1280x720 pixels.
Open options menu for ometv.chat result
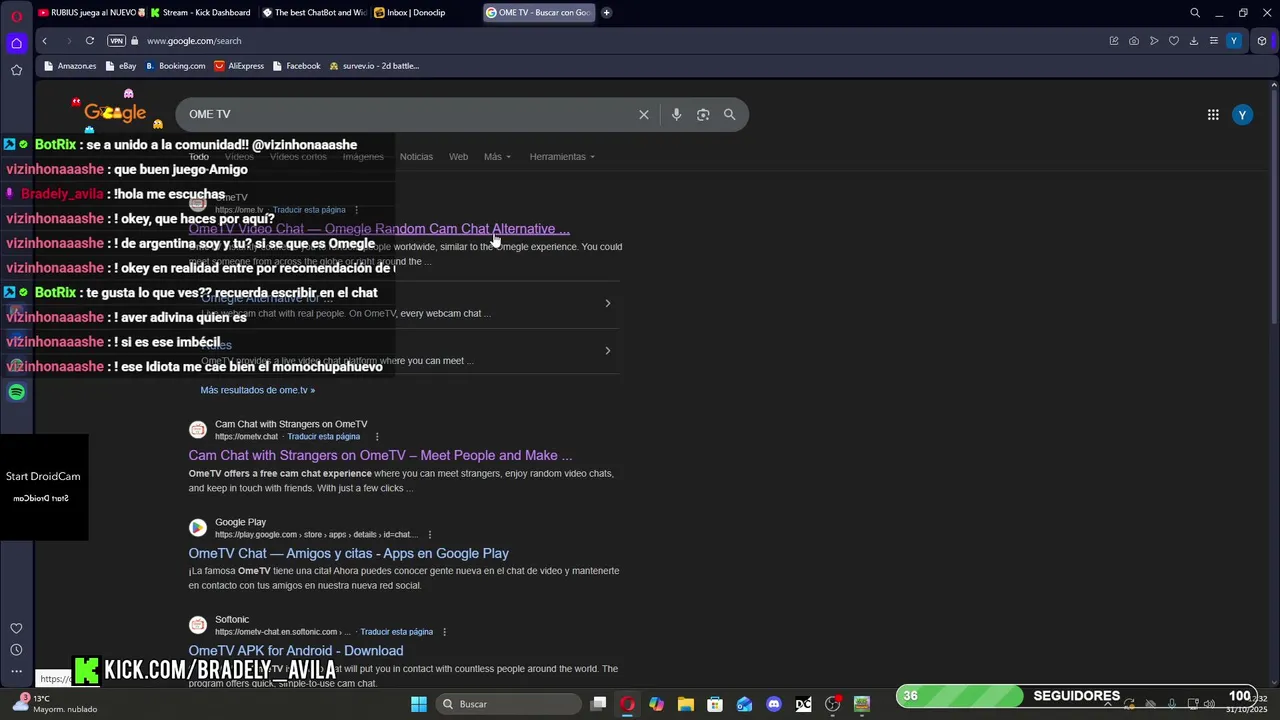tap(377, 437)
